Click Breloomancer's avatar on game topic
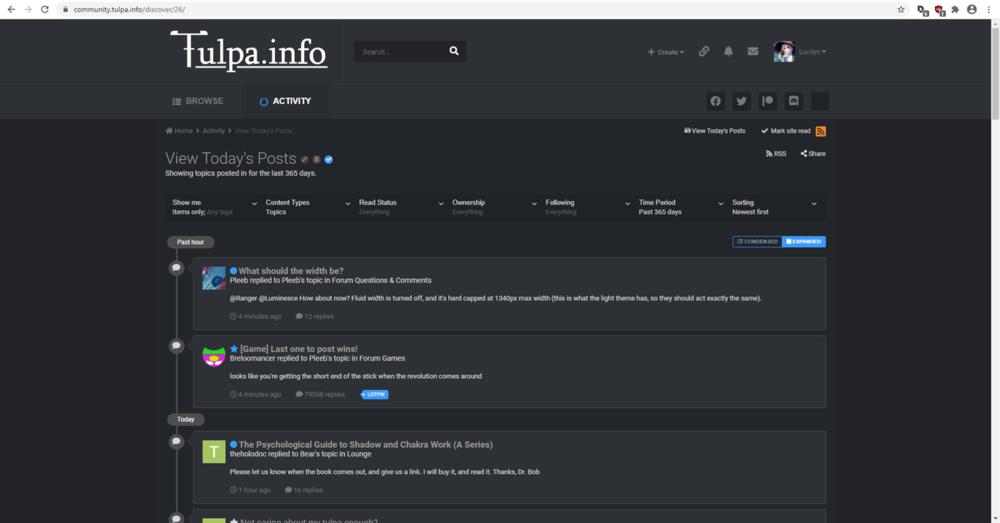Viewport: 1000px width, 523px height. [214, 357]
